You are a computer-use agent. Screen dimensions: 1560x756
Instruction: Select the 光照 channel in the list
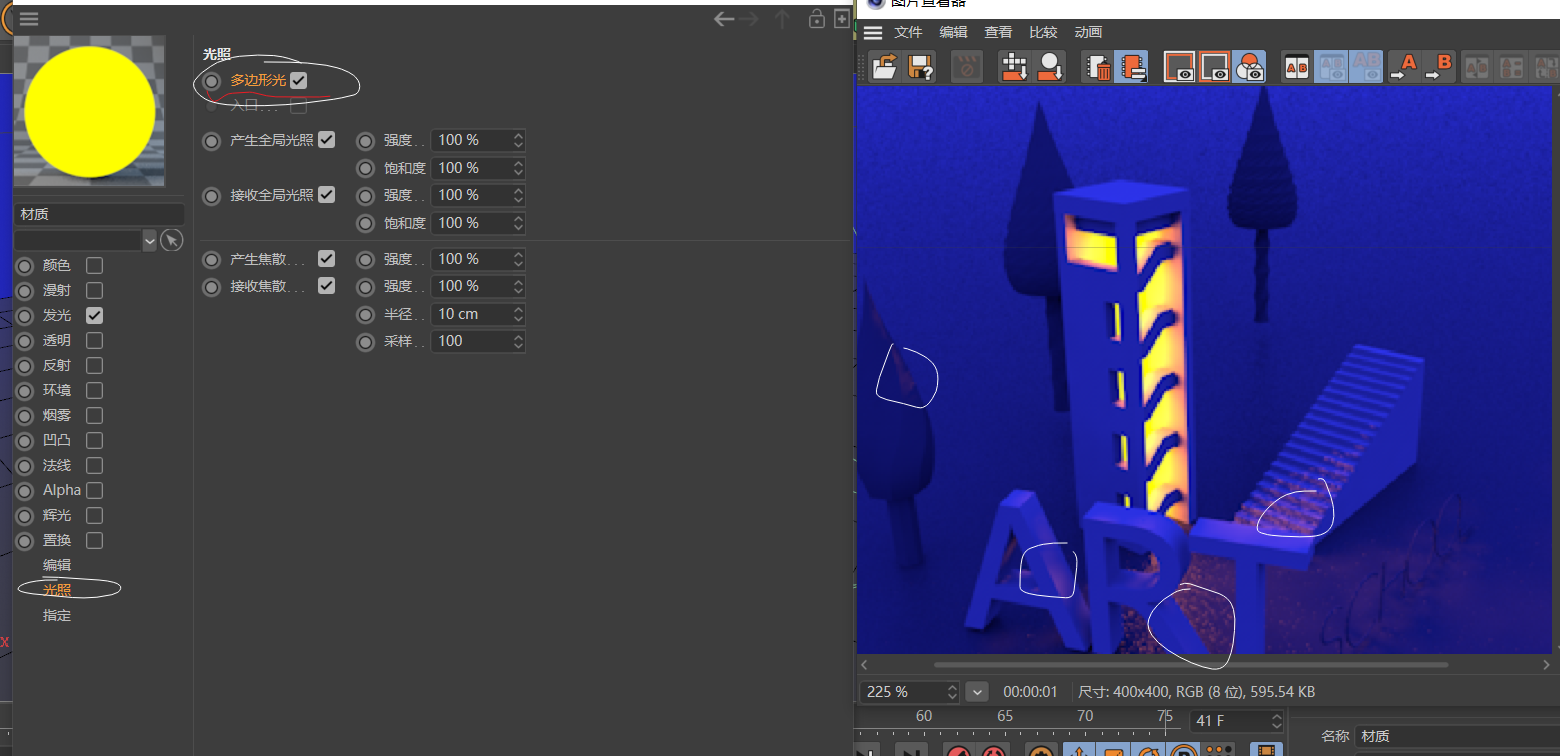point(57,590)
